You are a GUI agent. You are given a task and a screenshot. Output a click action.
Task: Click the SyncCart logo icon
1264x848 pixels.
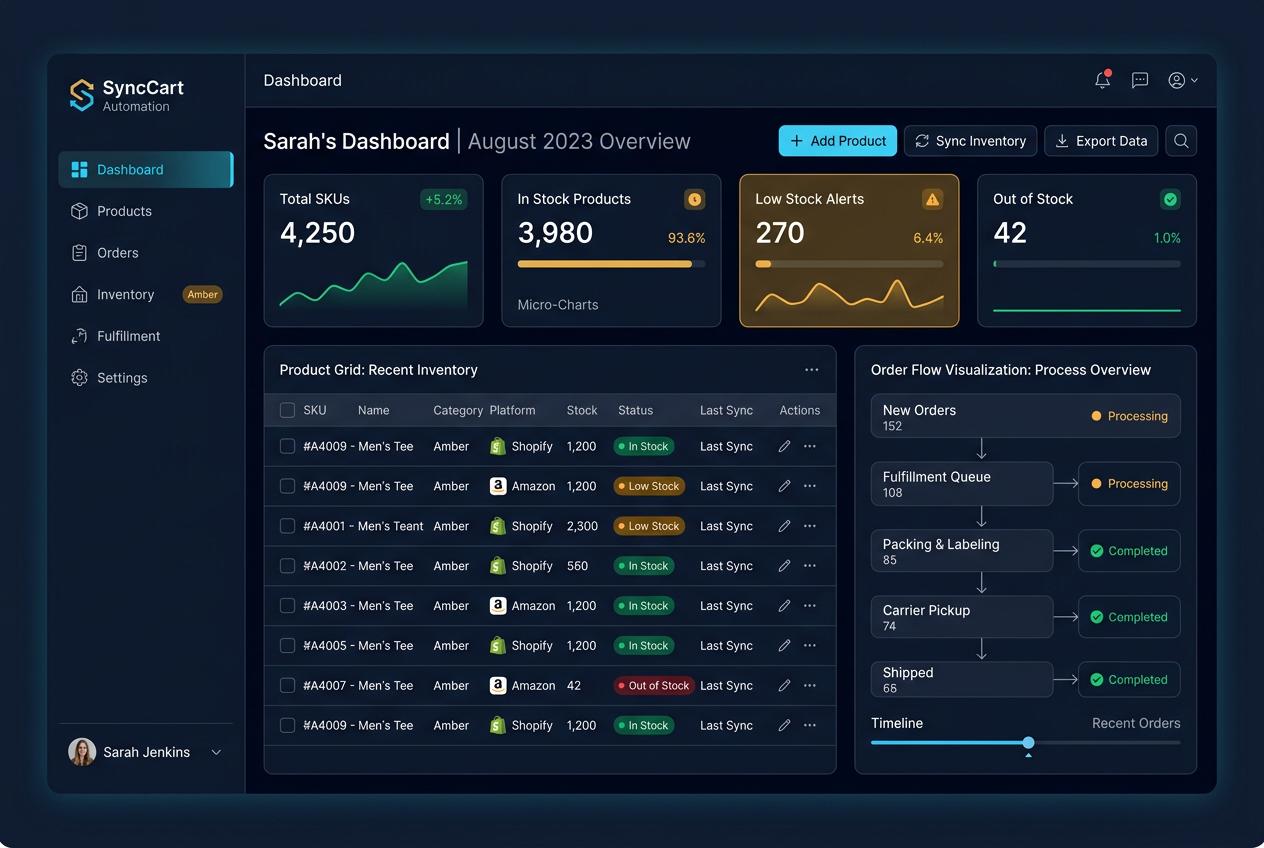point(81,95)
